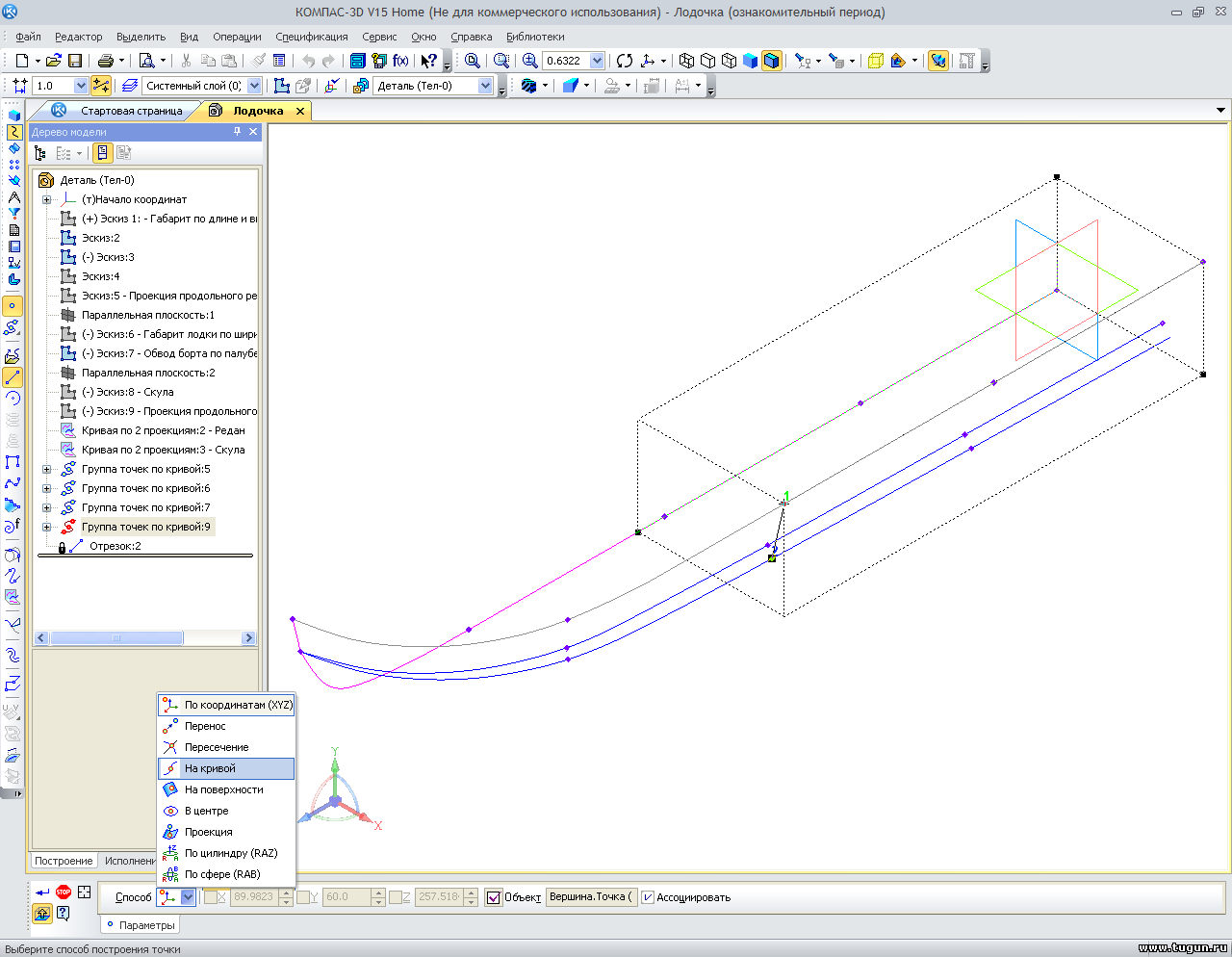
Task: Select shaded with edges display mode
Action: pos(771,61)
